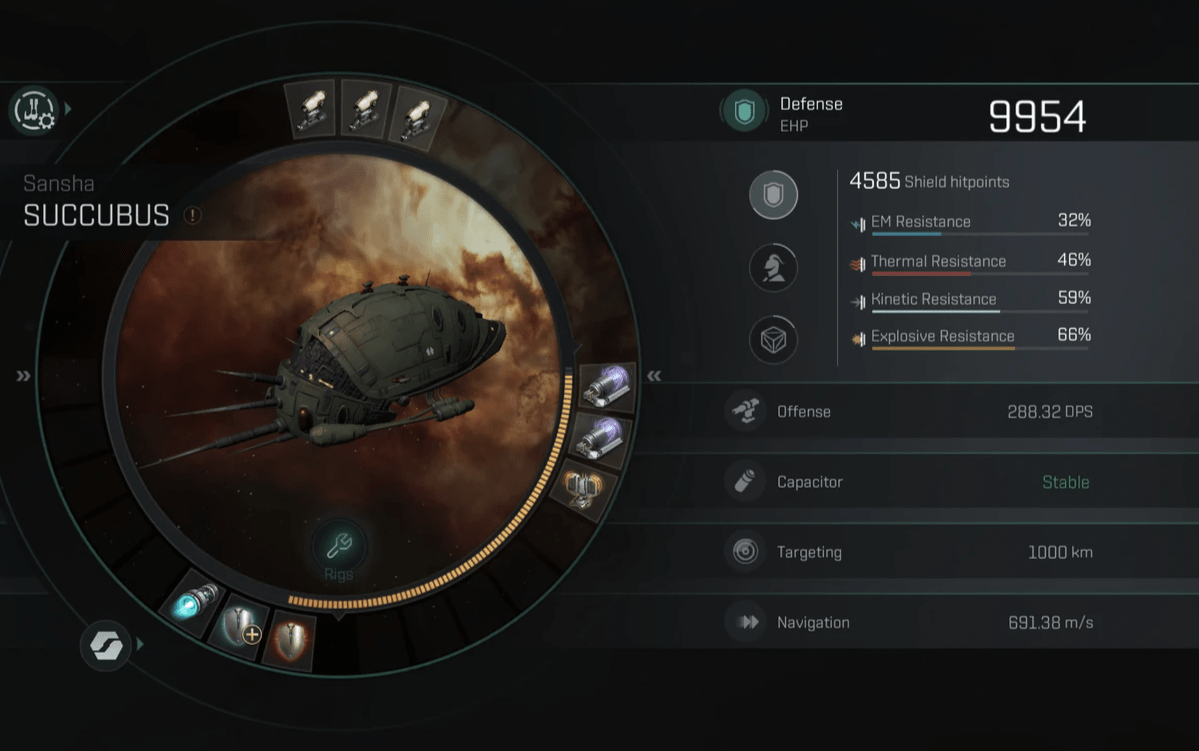Open the Rigs wrench icon
The height and width of the screenshot is (751, 1199).
[339, 545]
